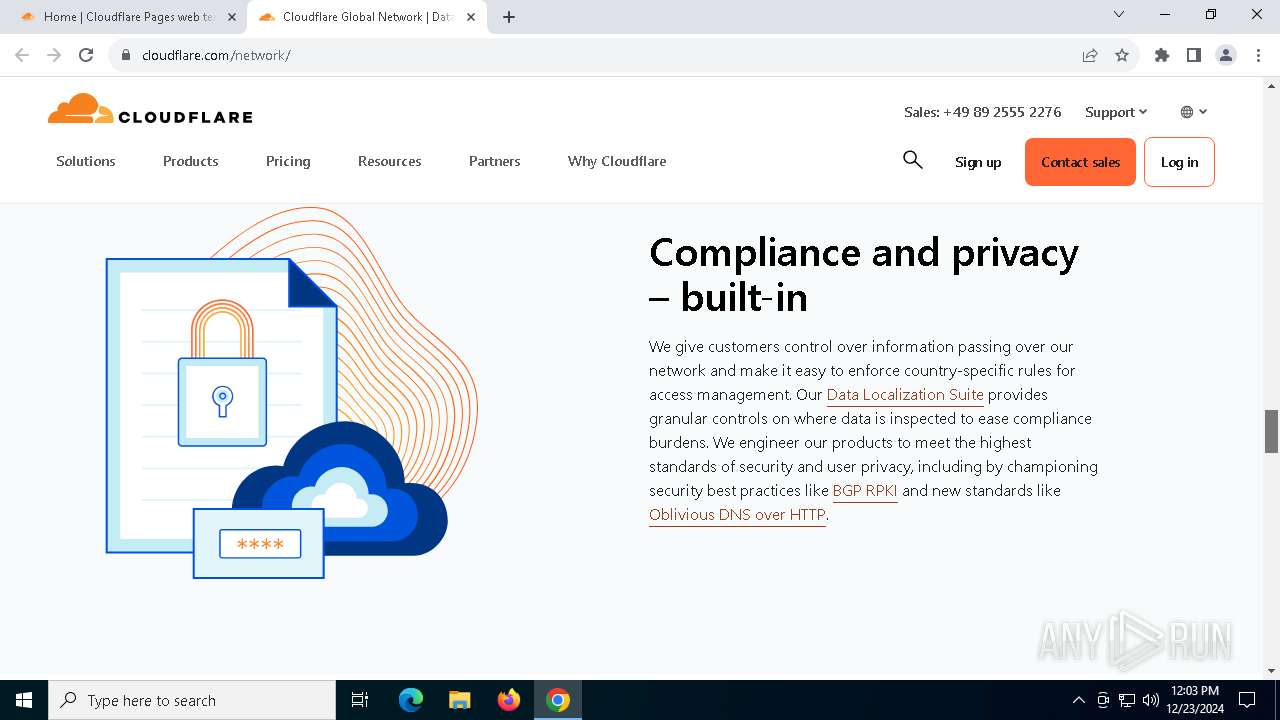
Task: Launch Microsoft Edge from taskbar
Action: [411, 700]
